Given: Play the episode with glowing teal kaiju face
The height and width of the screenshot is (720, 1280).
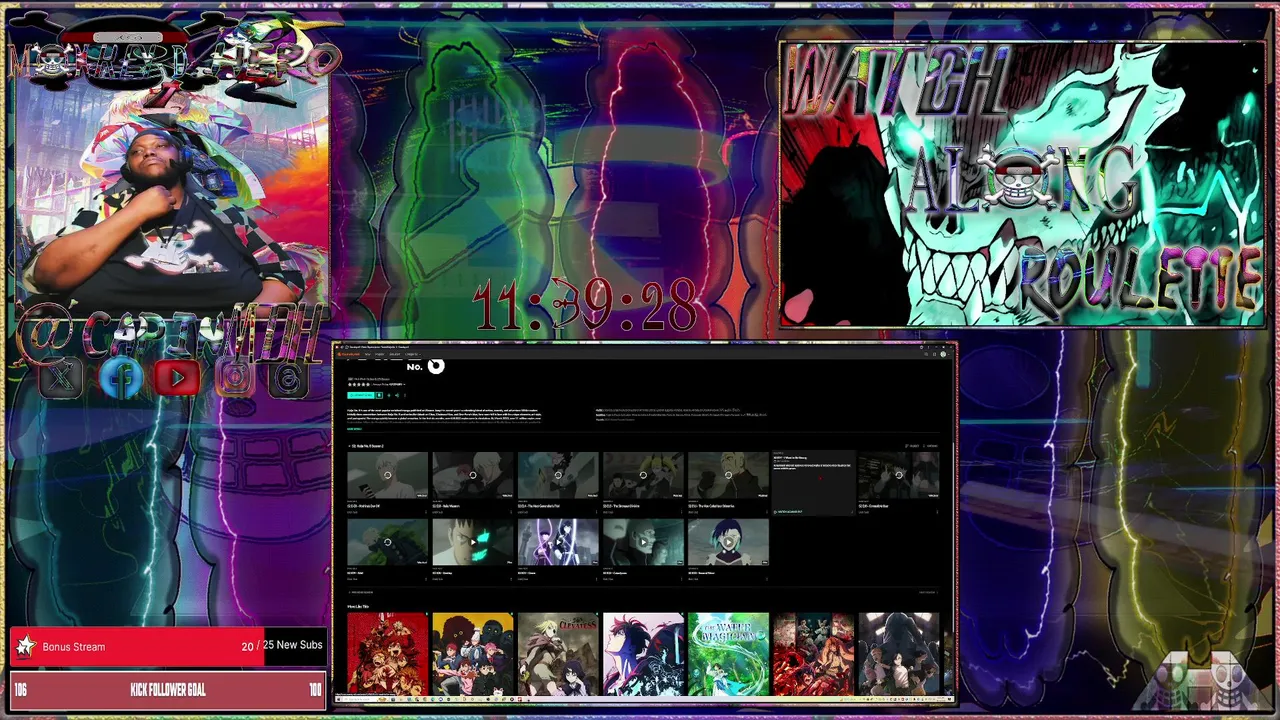Looking at the screenshot, I should click(473, 542).
